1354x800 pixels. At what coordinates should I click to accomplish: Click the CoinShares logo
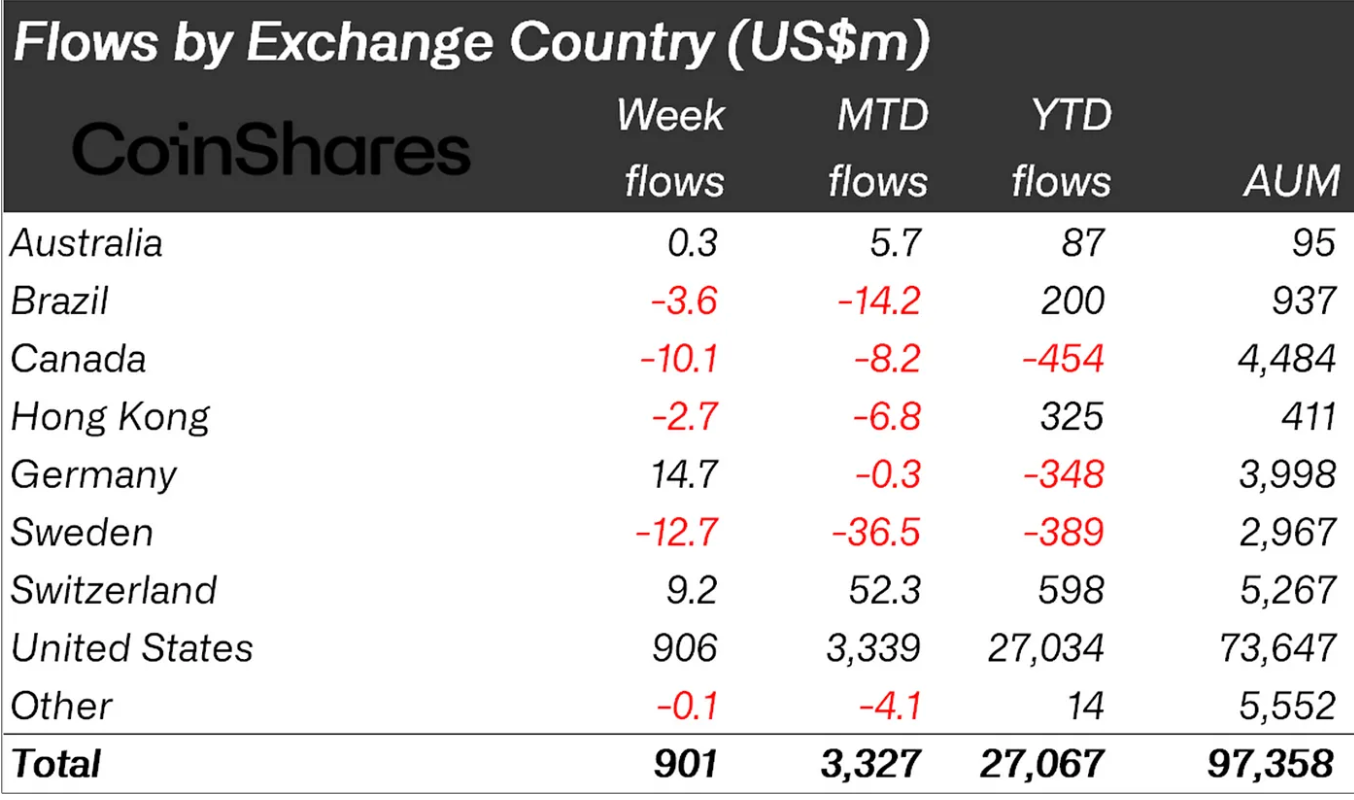[x=271, y=150]
